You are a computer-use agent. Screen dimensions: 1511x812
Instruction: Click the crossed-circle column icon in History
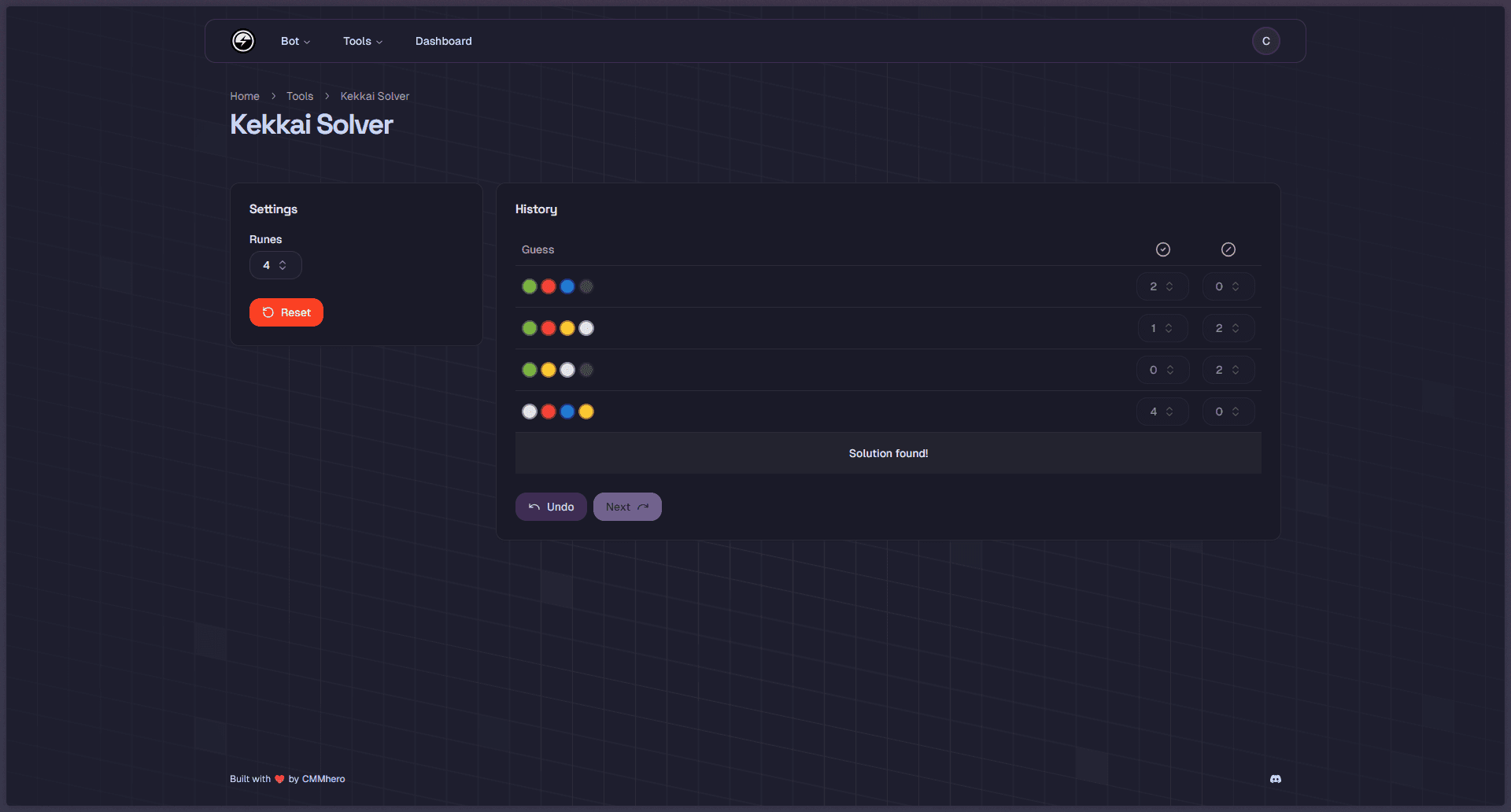click(x=1228, y=249)
